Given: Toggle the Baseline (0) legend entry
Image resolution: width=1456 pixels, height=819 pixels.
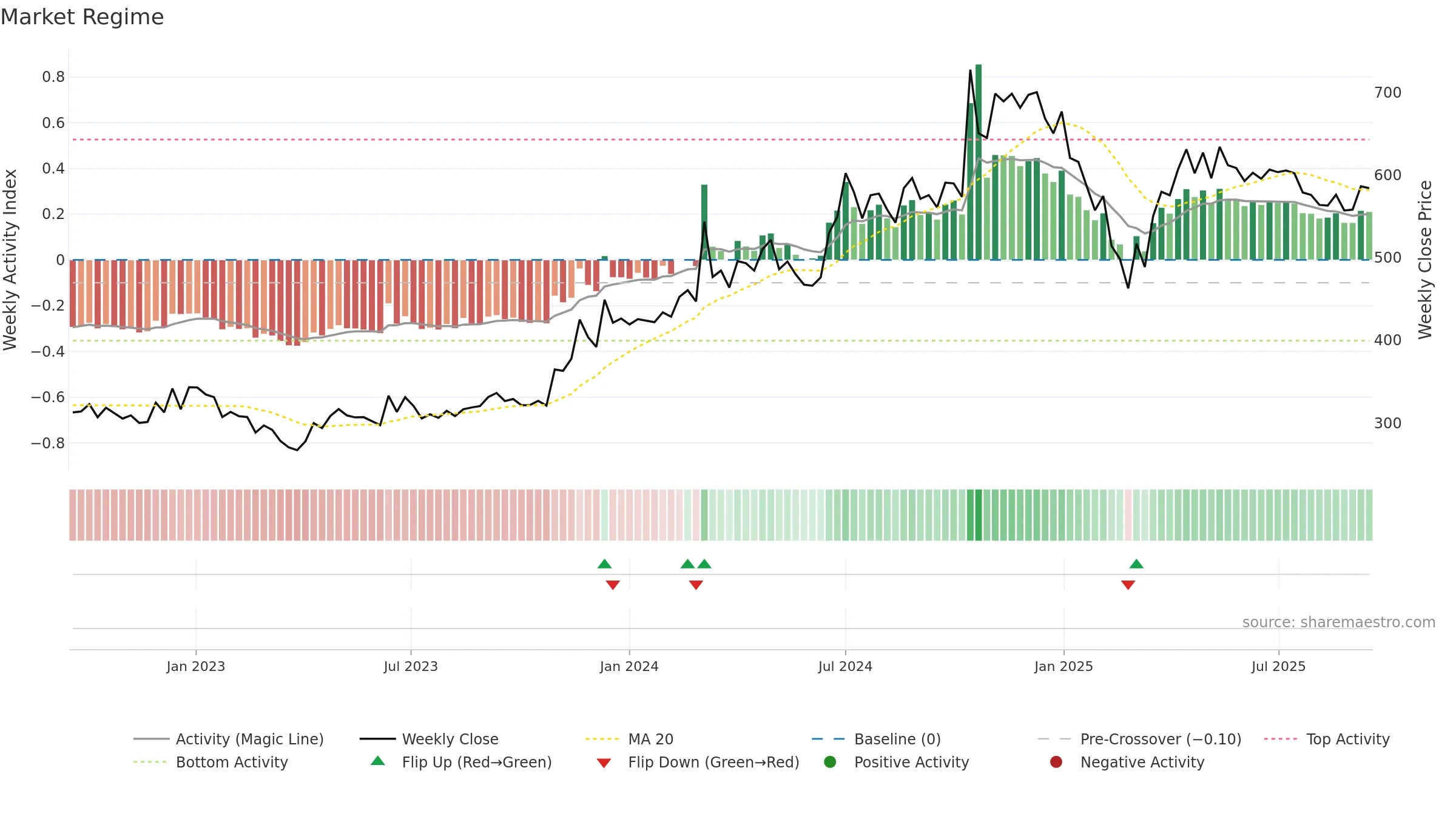Looking at the screenshot, I should (876, 739).
